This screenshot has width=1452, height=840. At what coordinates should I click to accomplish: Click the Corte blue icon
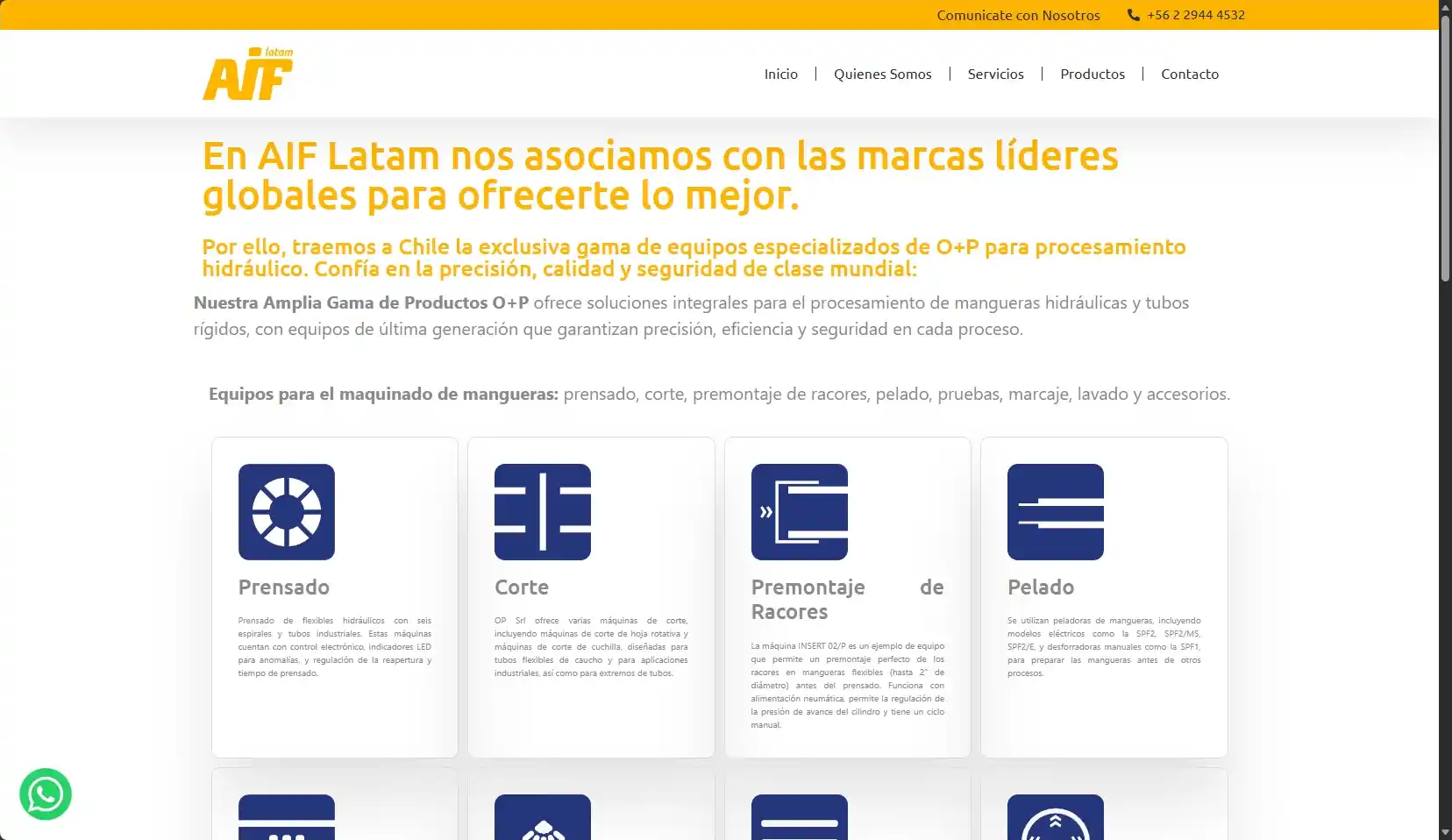[543, 512]
